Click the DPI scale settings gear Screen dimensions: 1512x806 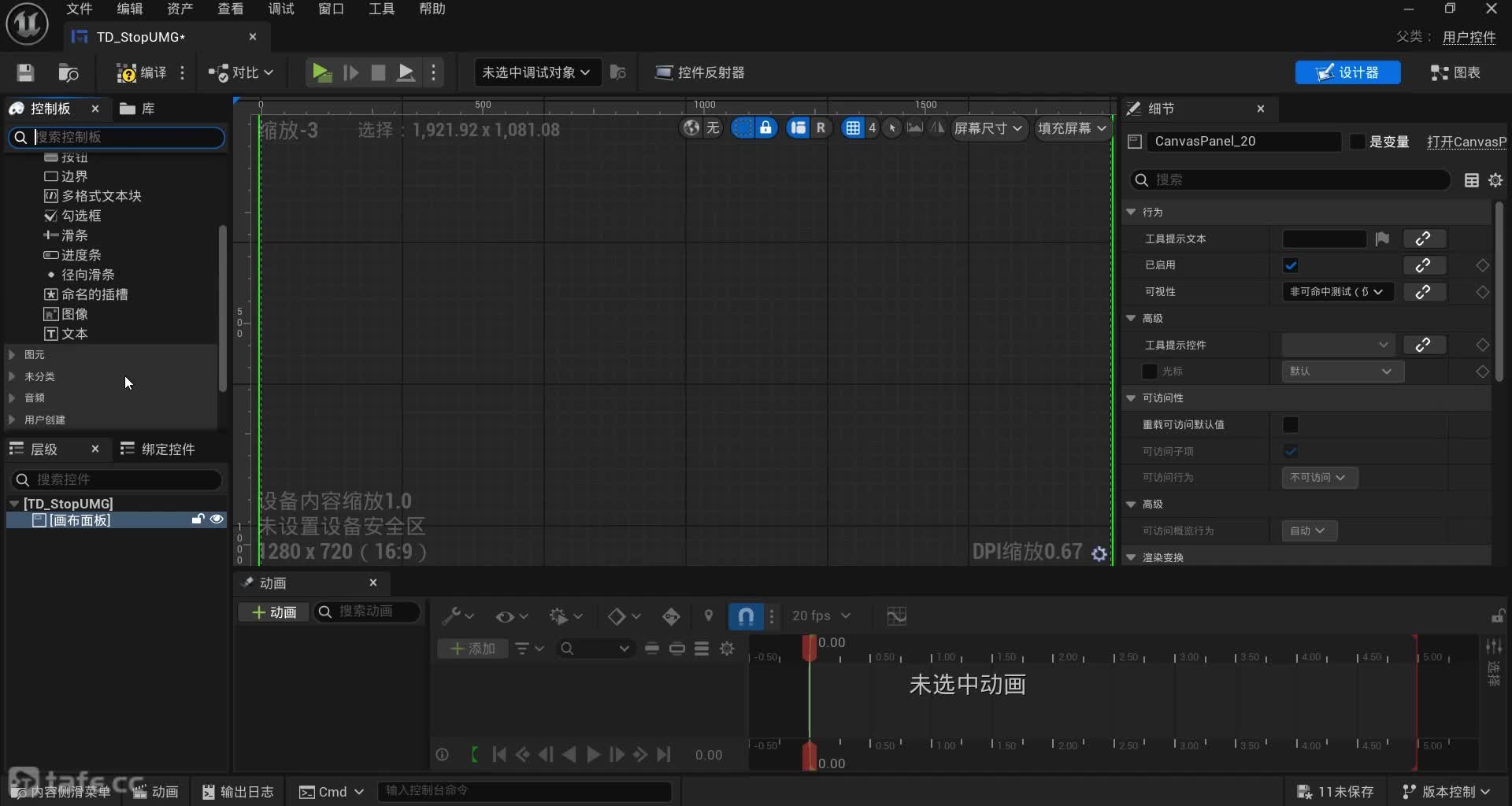tap(1099, 554)
